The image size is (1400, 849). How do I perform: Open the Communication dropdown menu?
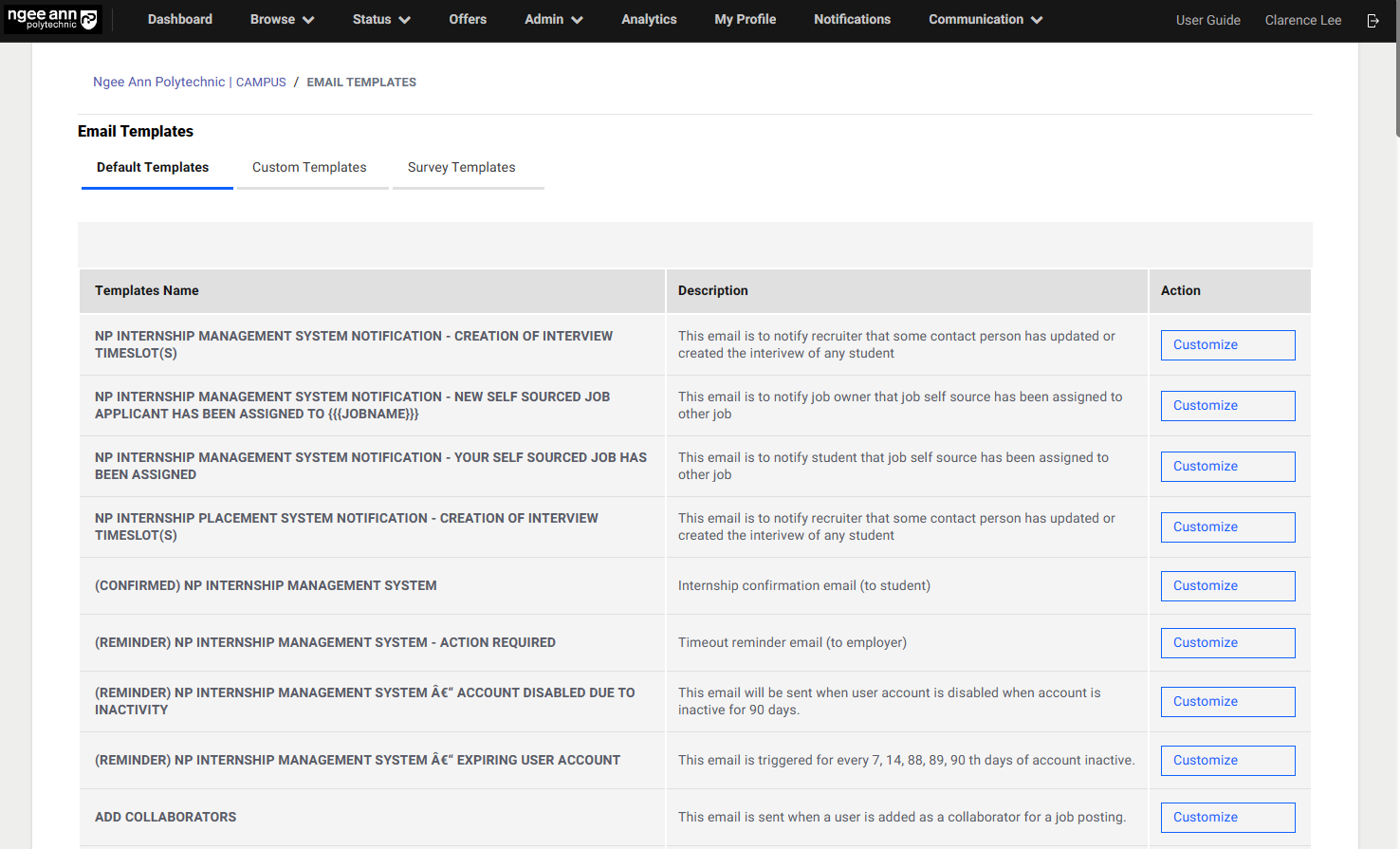tap(985, 19)
